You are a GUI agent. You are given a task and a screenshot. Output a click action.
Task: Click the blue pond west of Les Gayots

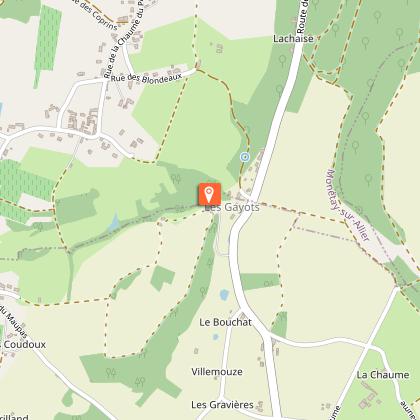point(114,222)
